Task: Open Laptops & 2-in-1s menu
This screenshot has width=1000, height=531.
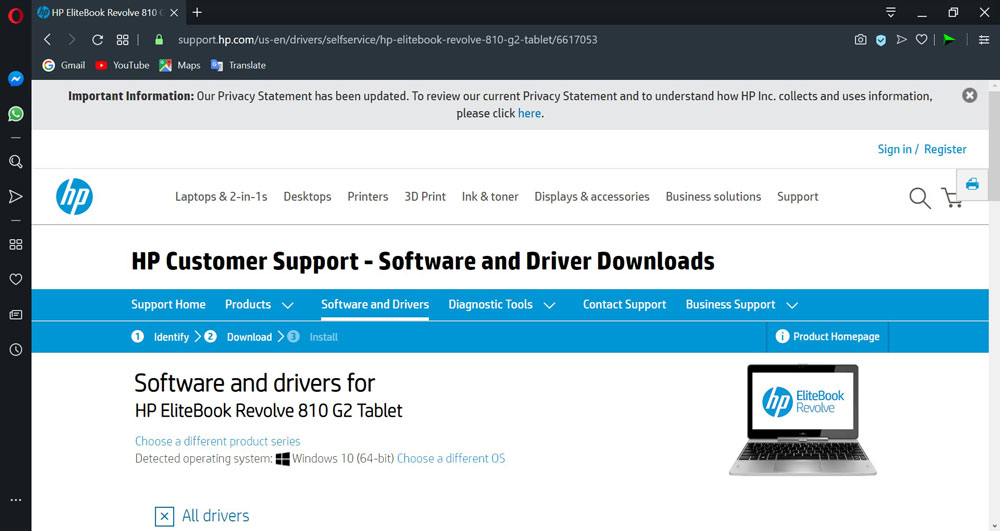Action: tap(221, 196)
